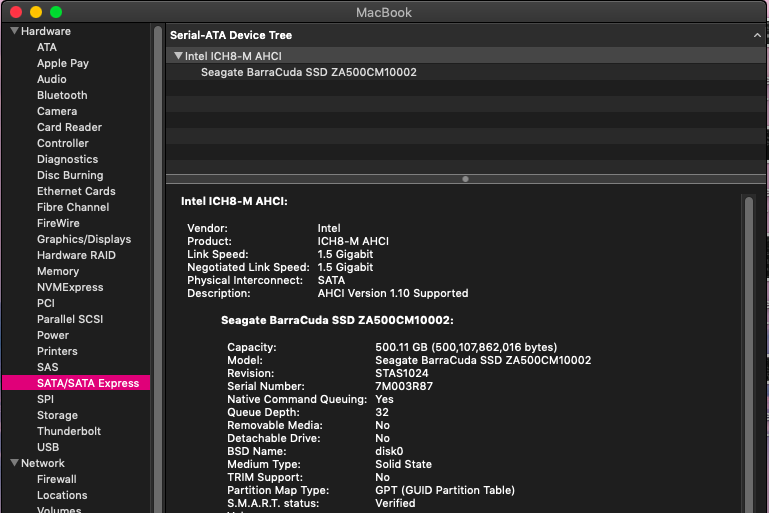
Task: Select Camera in the sidebar
Action: pyautogui.click(x=57, y=111)
